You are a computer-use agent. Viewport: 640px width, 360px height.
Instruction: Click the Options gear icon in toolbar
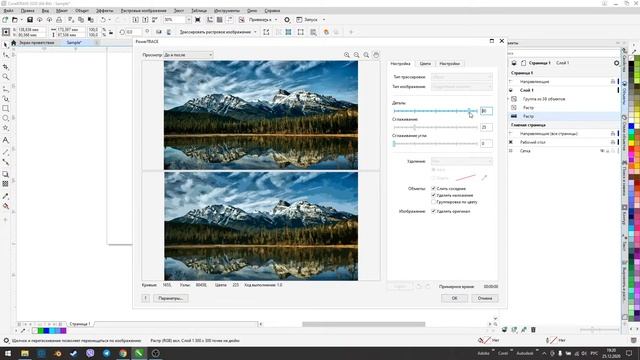pyautogui.click(x=287, y=20)
